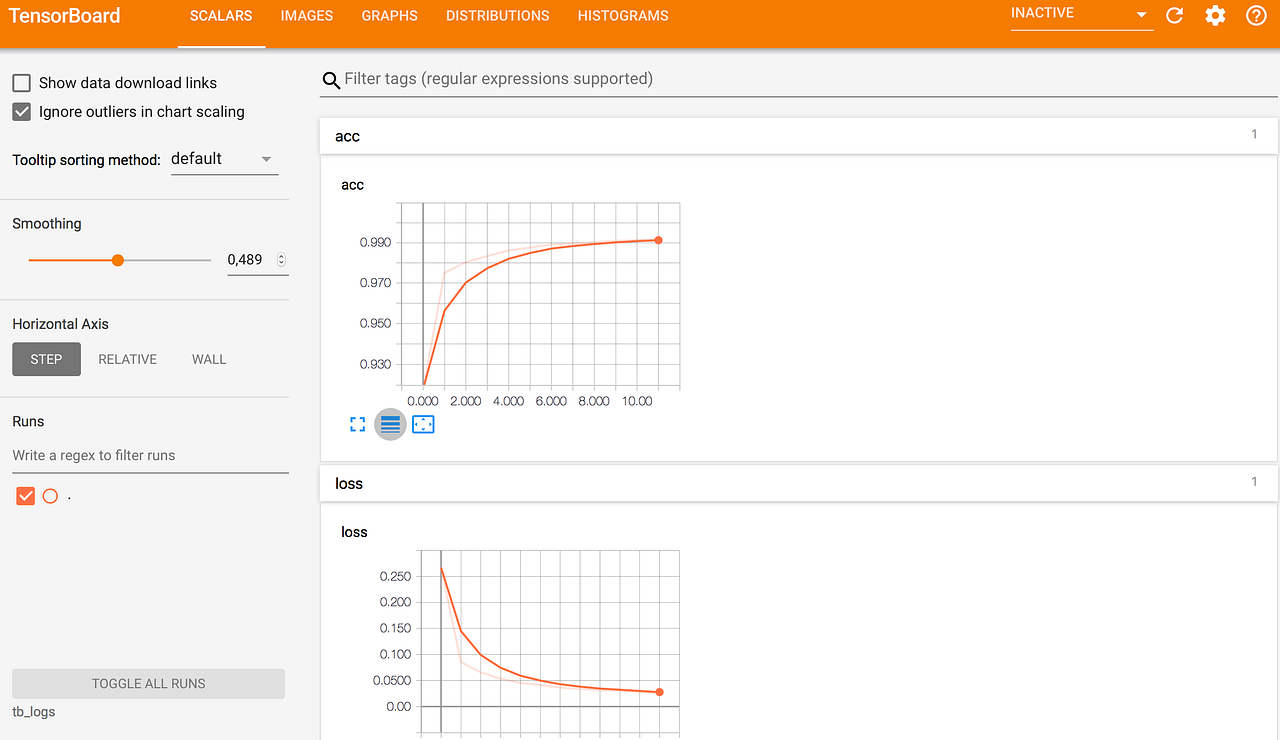This screenshot has width=1280, height=740.
Task: Open the Tooltip sorting method dropdown
Action: pyautogui.click(x=222, y=158)
